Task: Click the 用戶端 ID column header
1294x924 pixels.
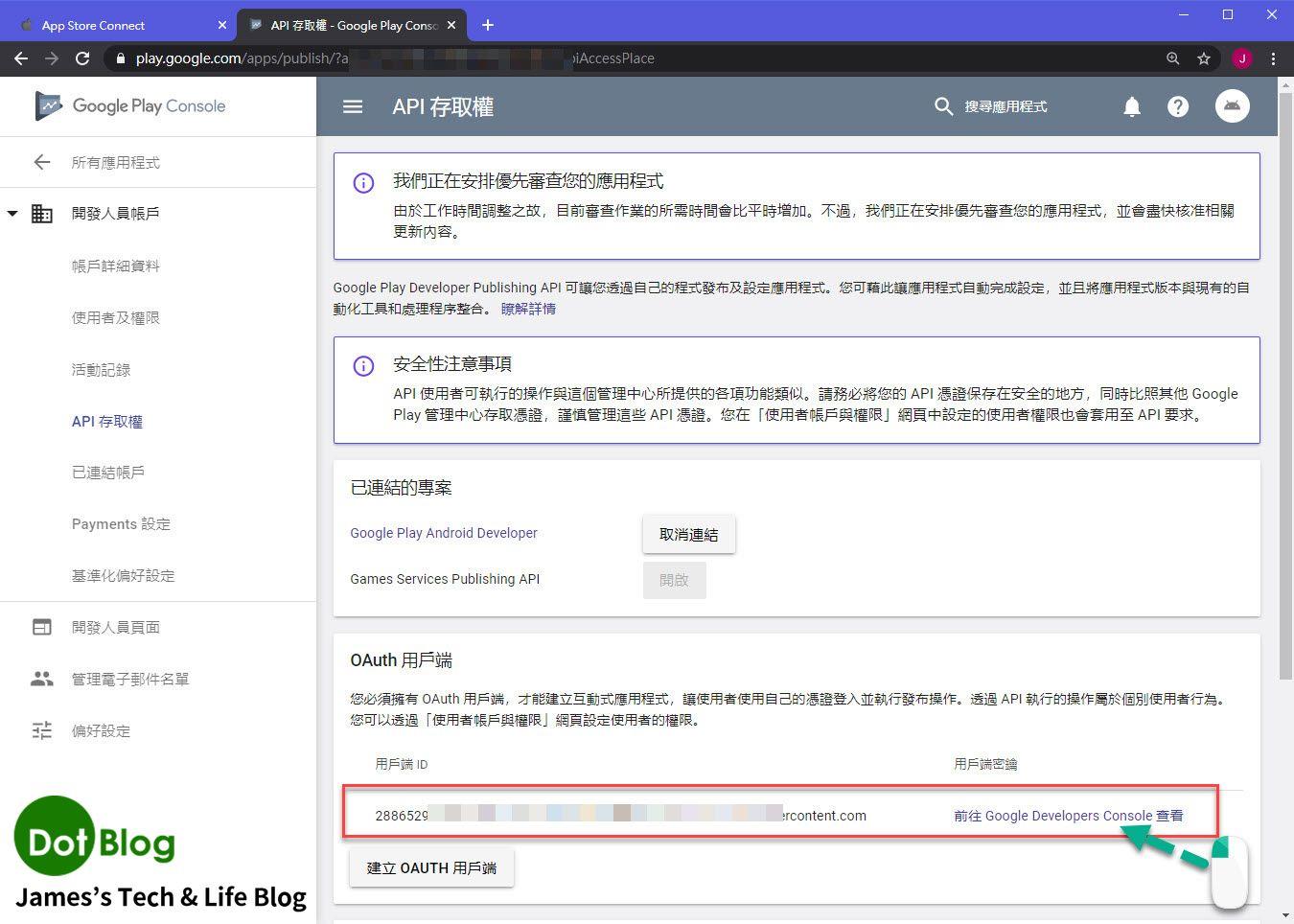Action: tap(402, 764)
